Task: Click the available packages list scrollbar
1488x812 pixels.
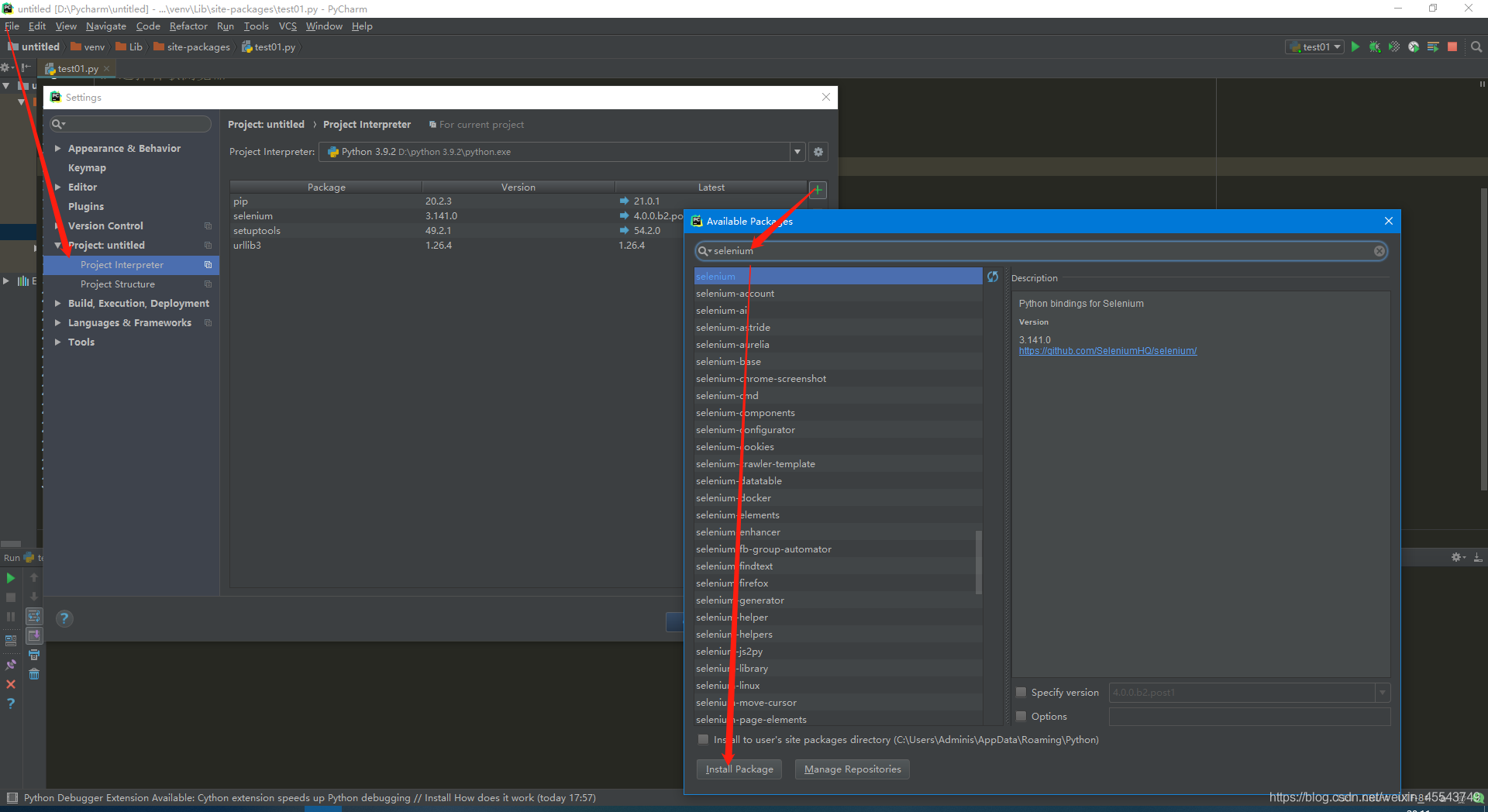Action: (x=979, y=562)
